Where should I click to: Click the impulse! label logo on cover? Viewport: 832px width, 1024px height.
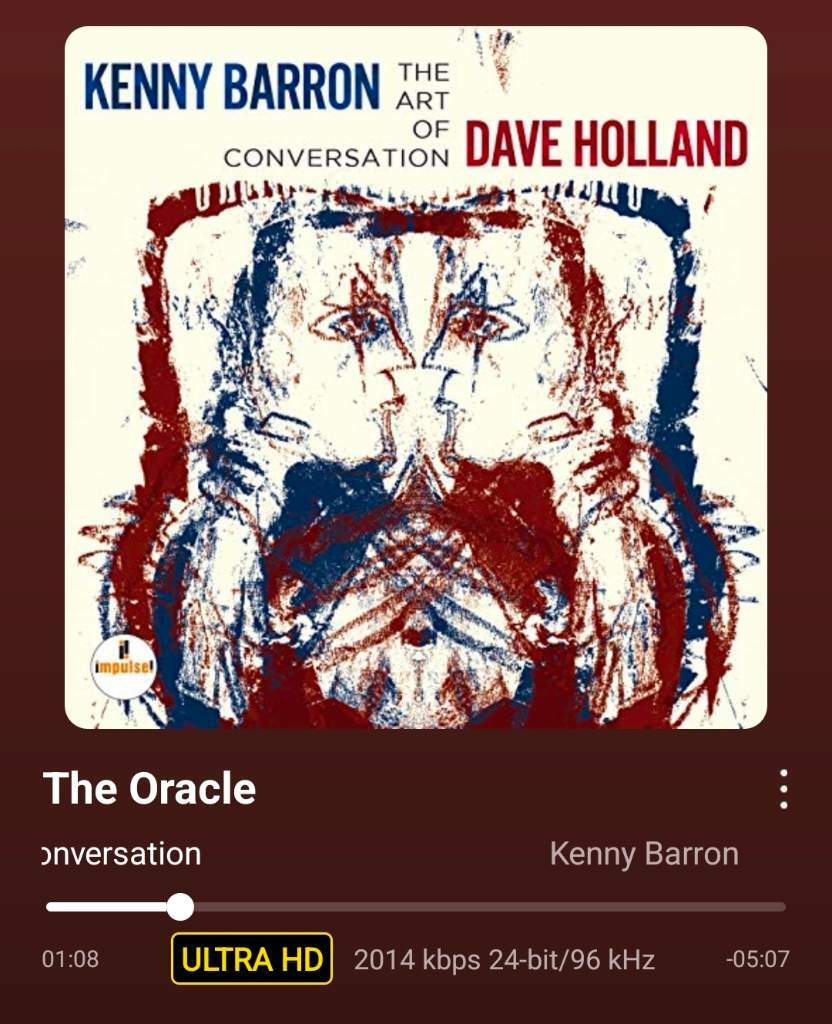tap(124, 667)
